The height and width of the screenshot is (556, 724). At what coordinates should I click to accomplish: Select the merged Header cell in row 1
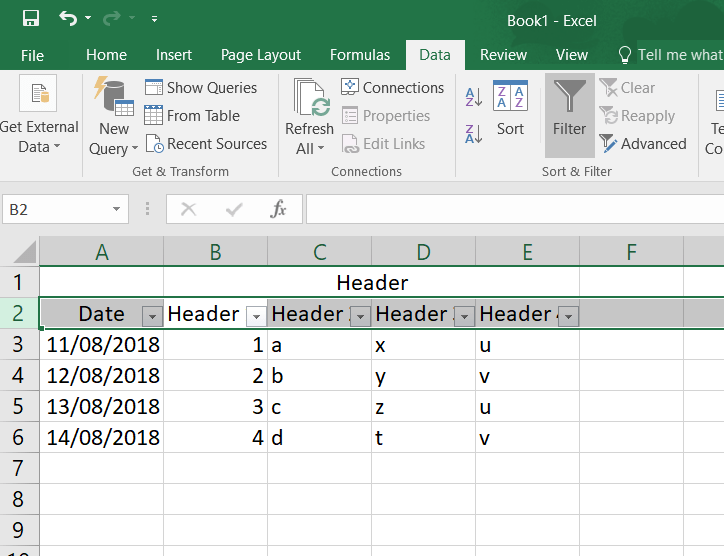pyautogui.click(x=372, y=282)
